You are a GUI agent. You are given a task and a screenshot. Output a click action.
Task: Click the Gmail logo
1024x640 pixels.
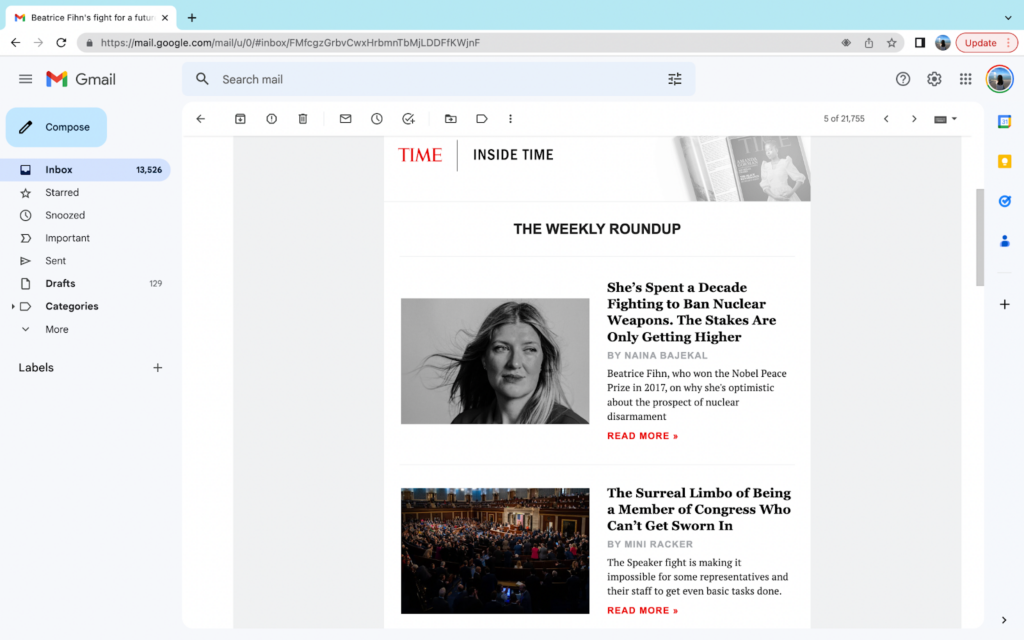(81, 79)
